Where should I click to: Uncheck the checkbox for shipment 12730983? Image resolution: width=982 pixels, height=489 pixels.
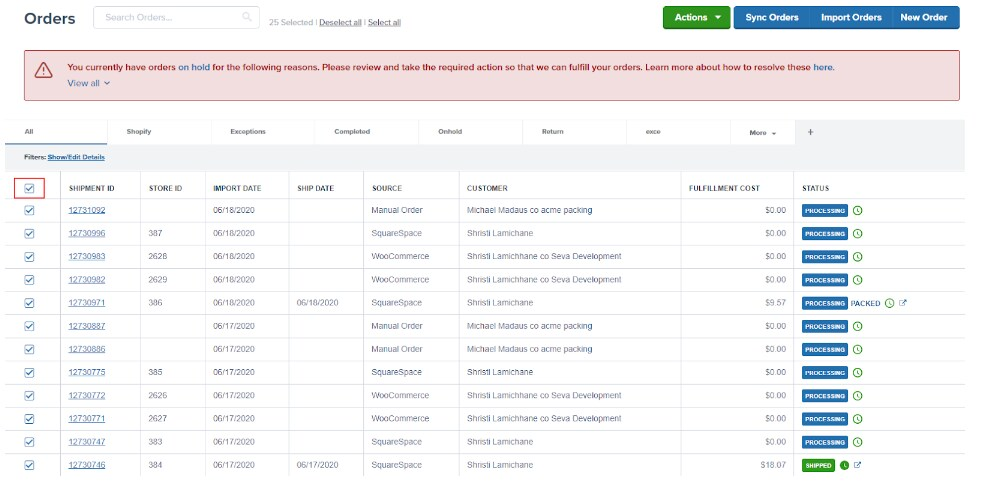tap(29, 257)
